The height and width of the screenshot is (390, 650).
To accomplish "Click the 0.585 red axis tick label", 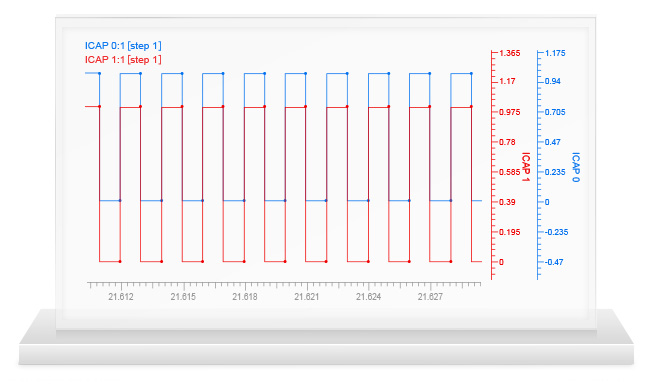I will [x=509, y=172].
